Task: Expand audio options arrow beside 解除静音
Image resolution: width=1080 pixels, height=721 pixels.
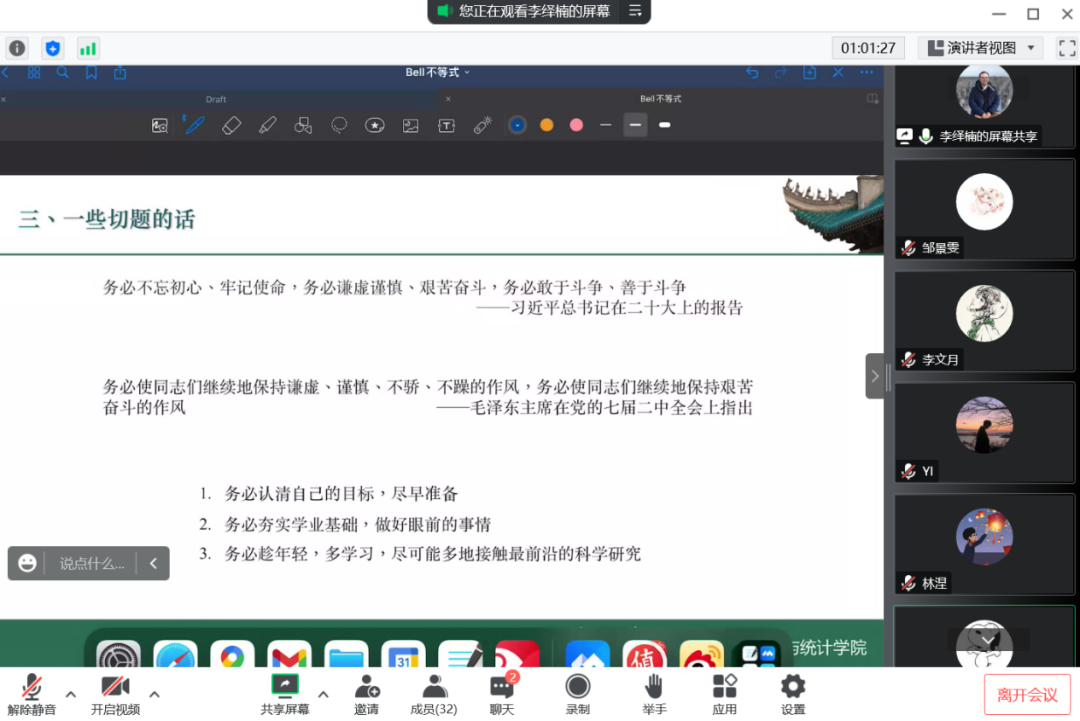Action: (71, 694)
